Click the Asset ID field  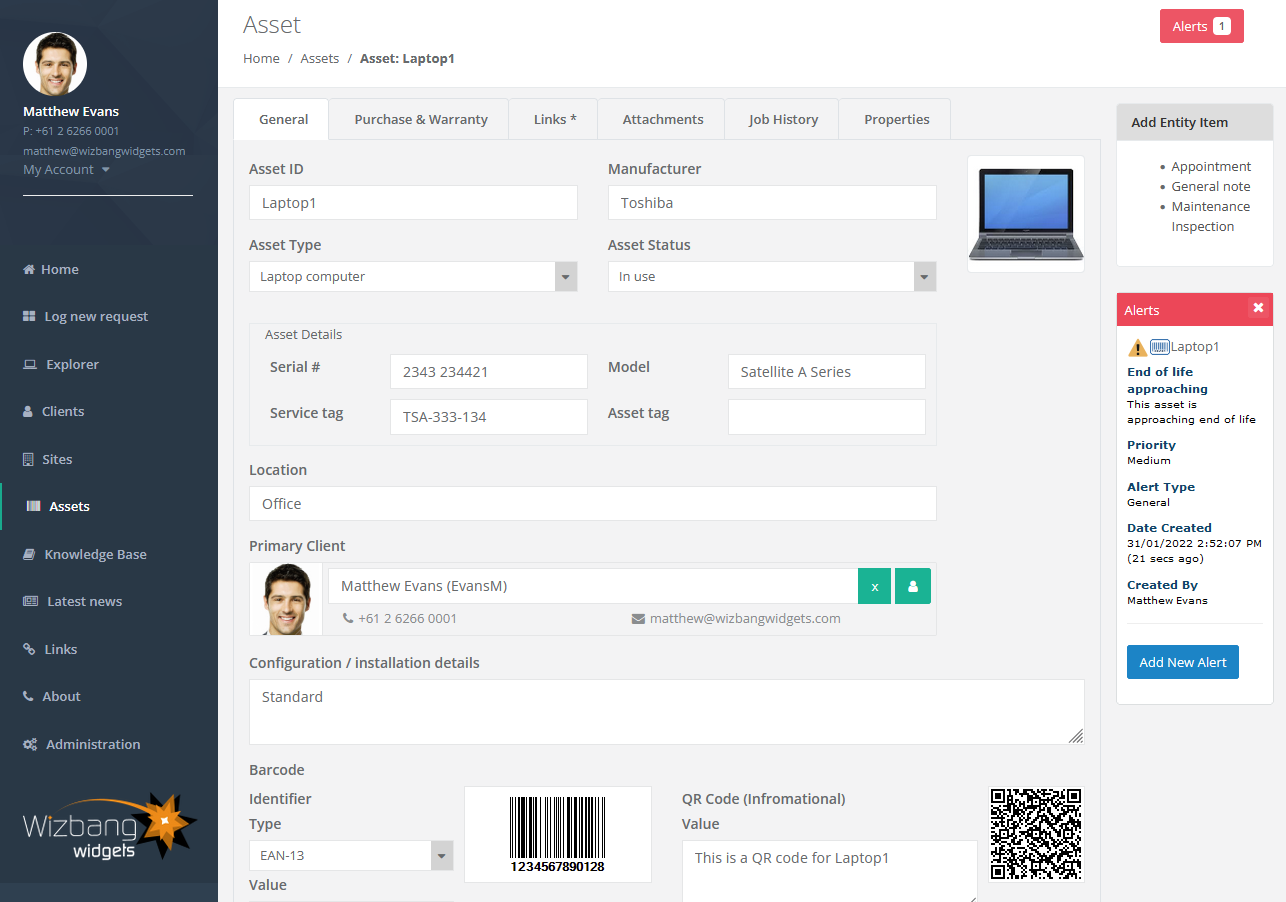[x=413, y=203]
